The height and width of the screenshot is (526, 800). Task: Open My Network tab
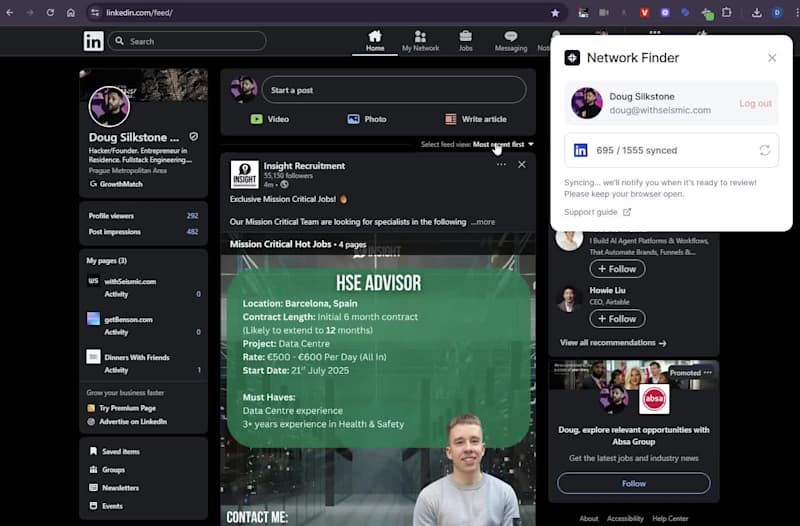point(420,41)
